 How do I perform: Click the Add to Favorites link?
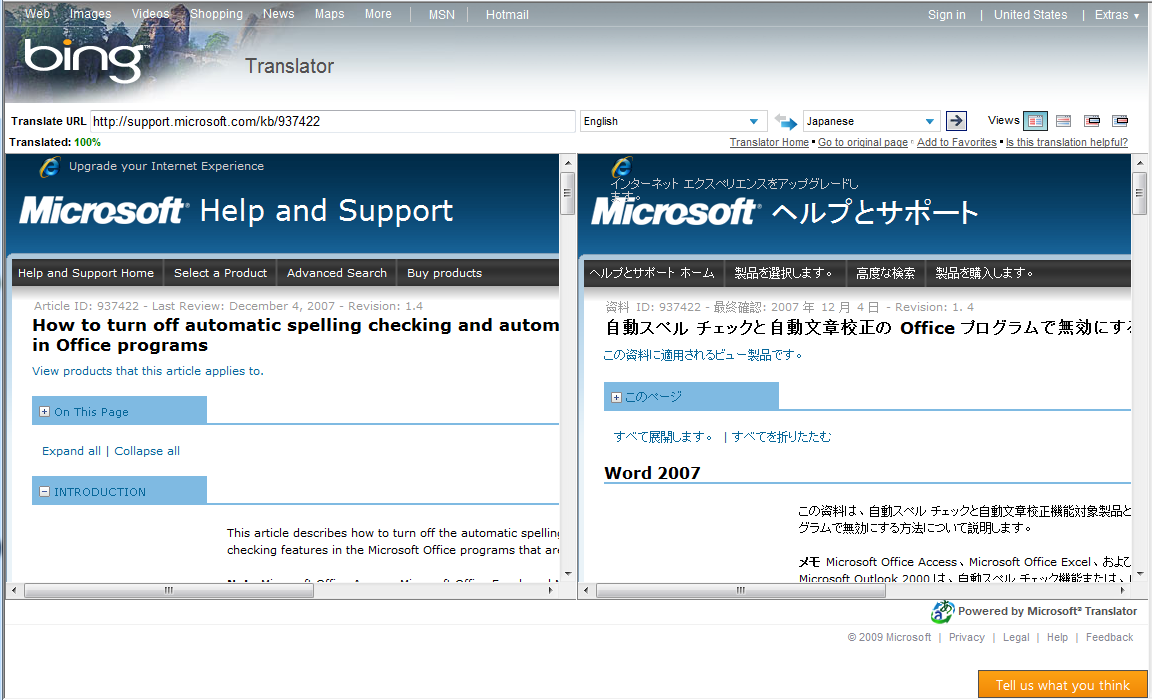(956, 143)
